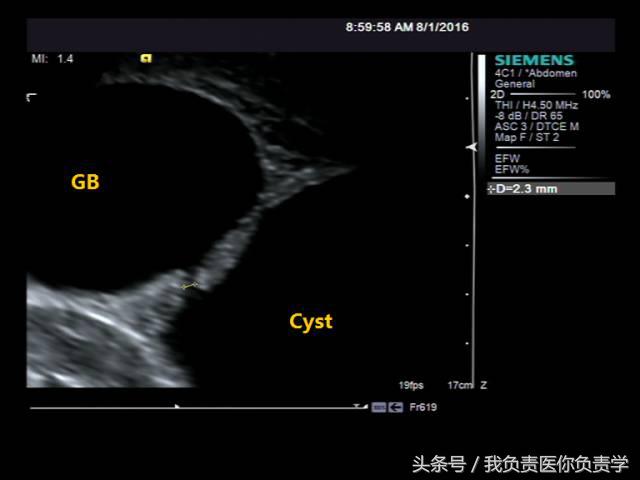Image resolution: width=640 pixels, height=480 pixels.
Task: Click the Cyst annotation label
Action: (x=310, y=321)
